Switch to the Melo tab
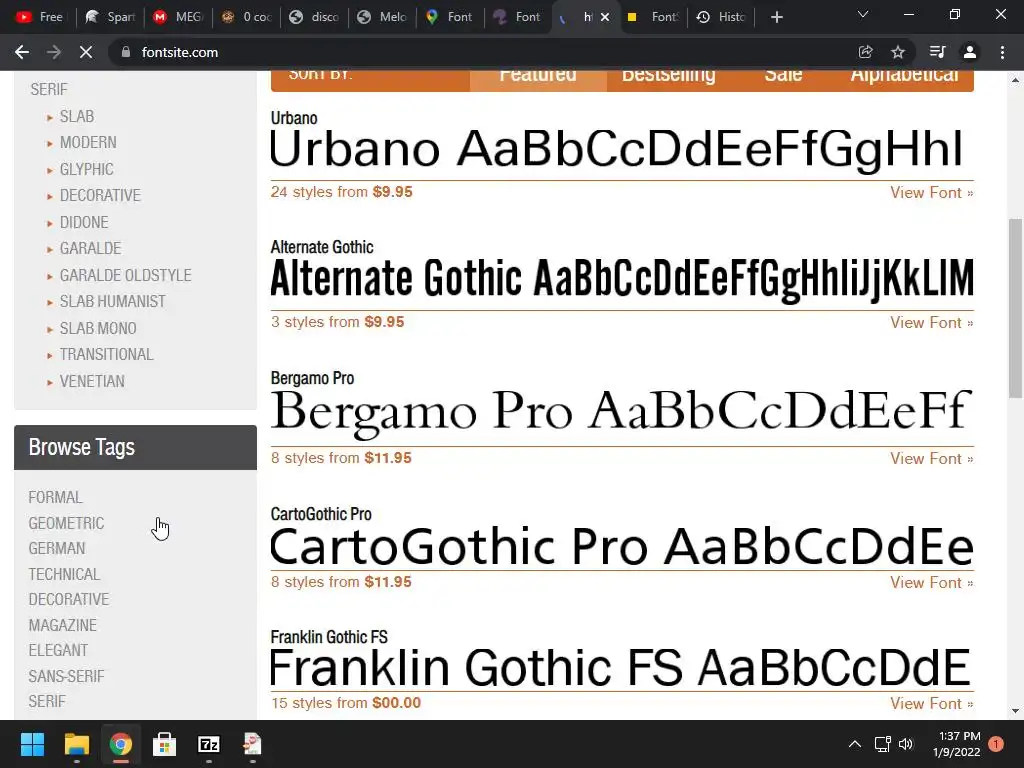Screen dimensions: 1024x768 pyautogui.click(x=382, y=18)
